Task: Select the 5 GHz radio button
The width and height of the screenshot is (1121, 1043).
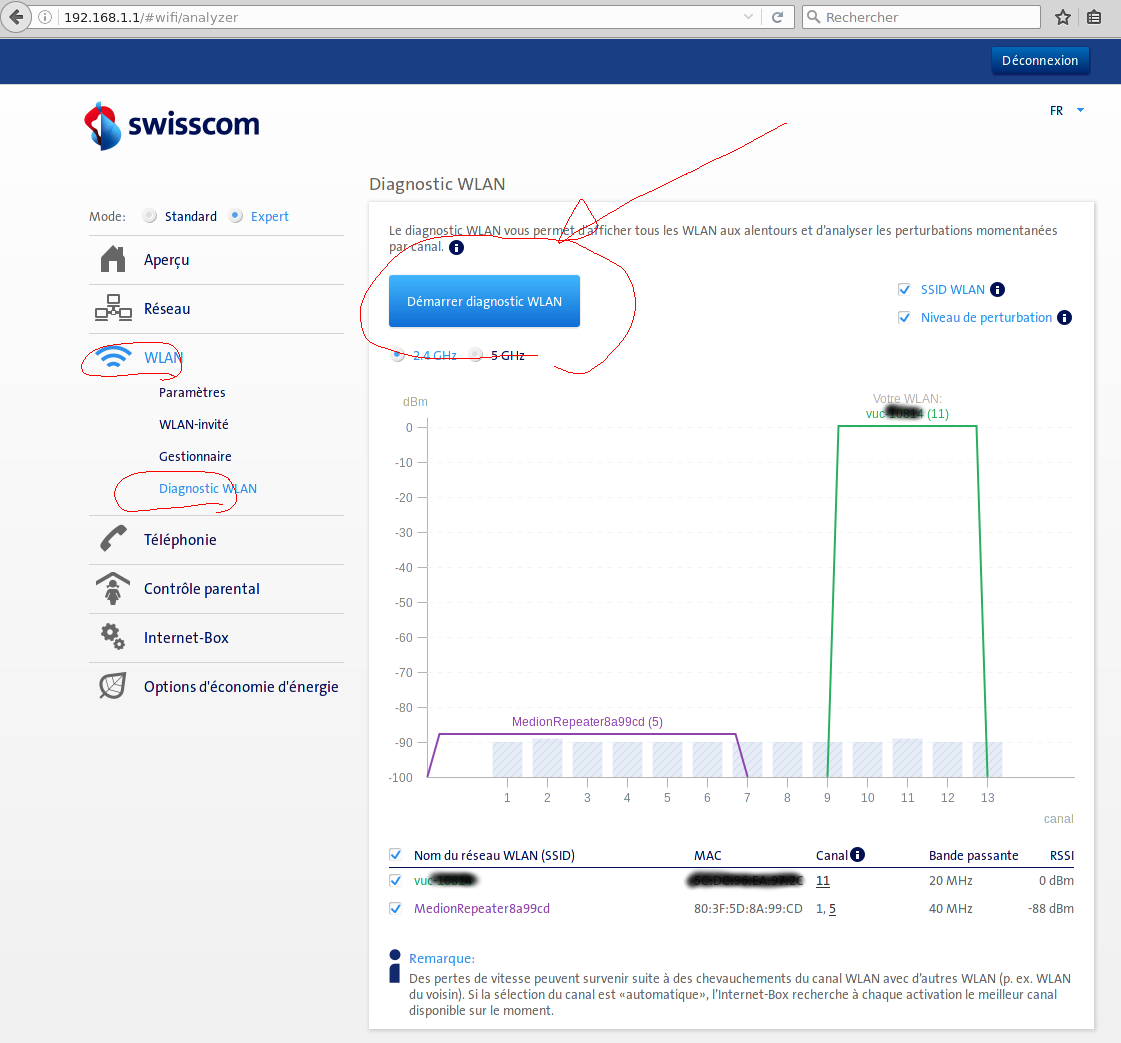Action: click(476, 355)
